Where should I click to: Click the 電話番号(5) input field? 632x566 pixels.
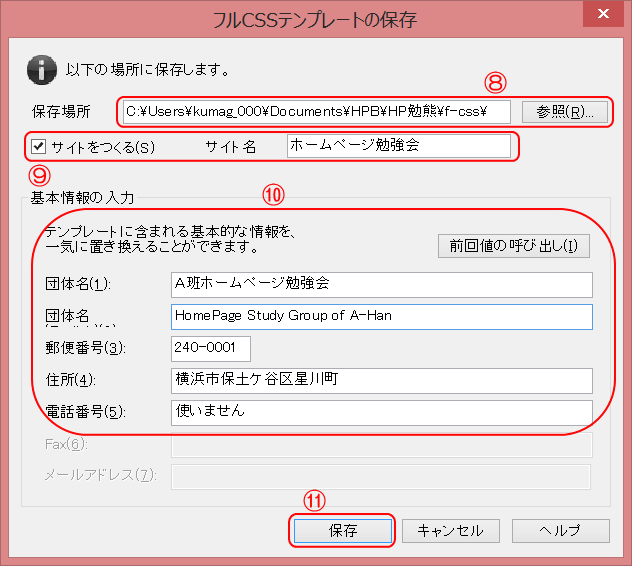[x=382, y=413]
